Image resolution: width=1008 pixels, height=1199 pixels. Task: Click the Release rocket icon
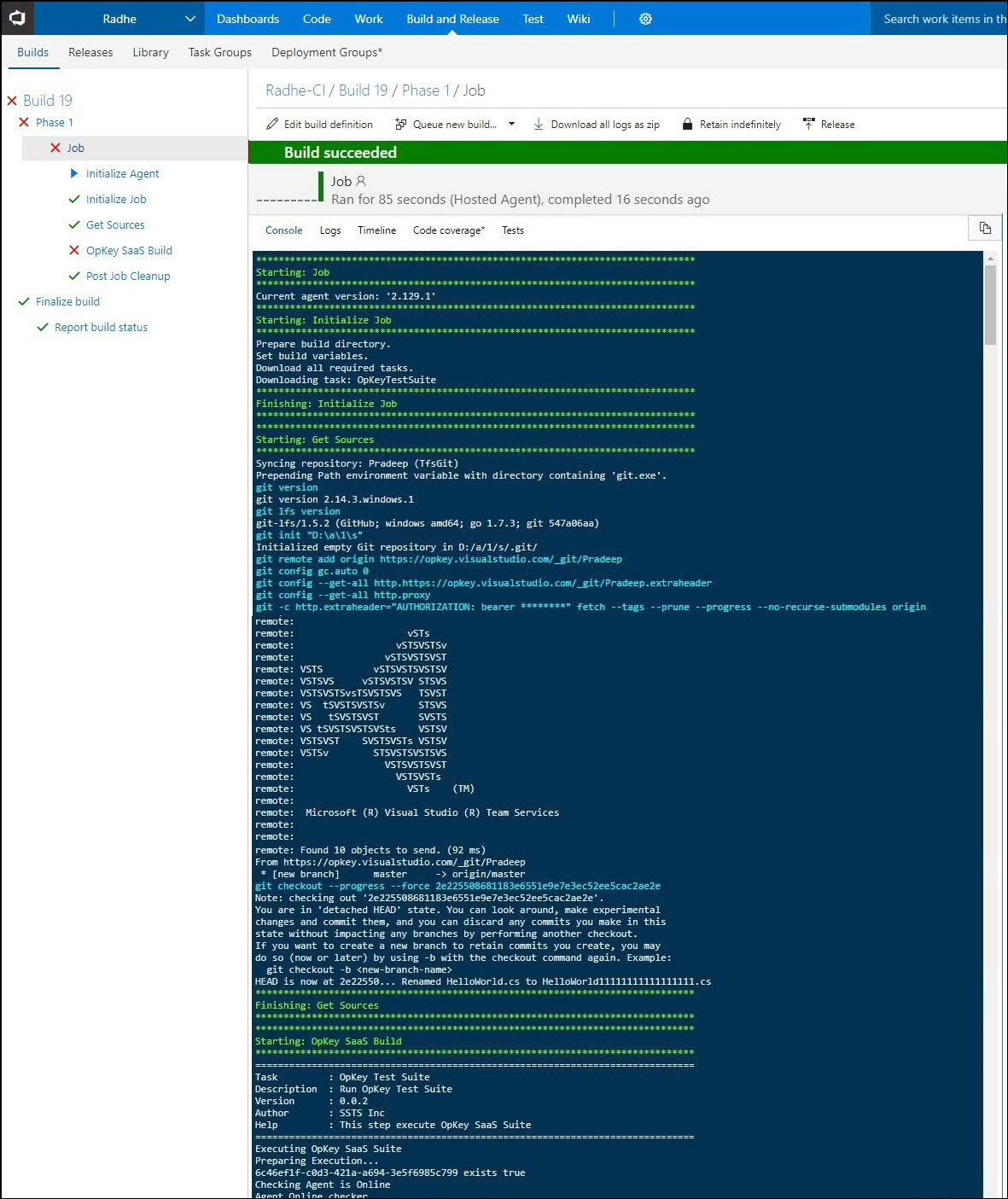click(808, 125)
